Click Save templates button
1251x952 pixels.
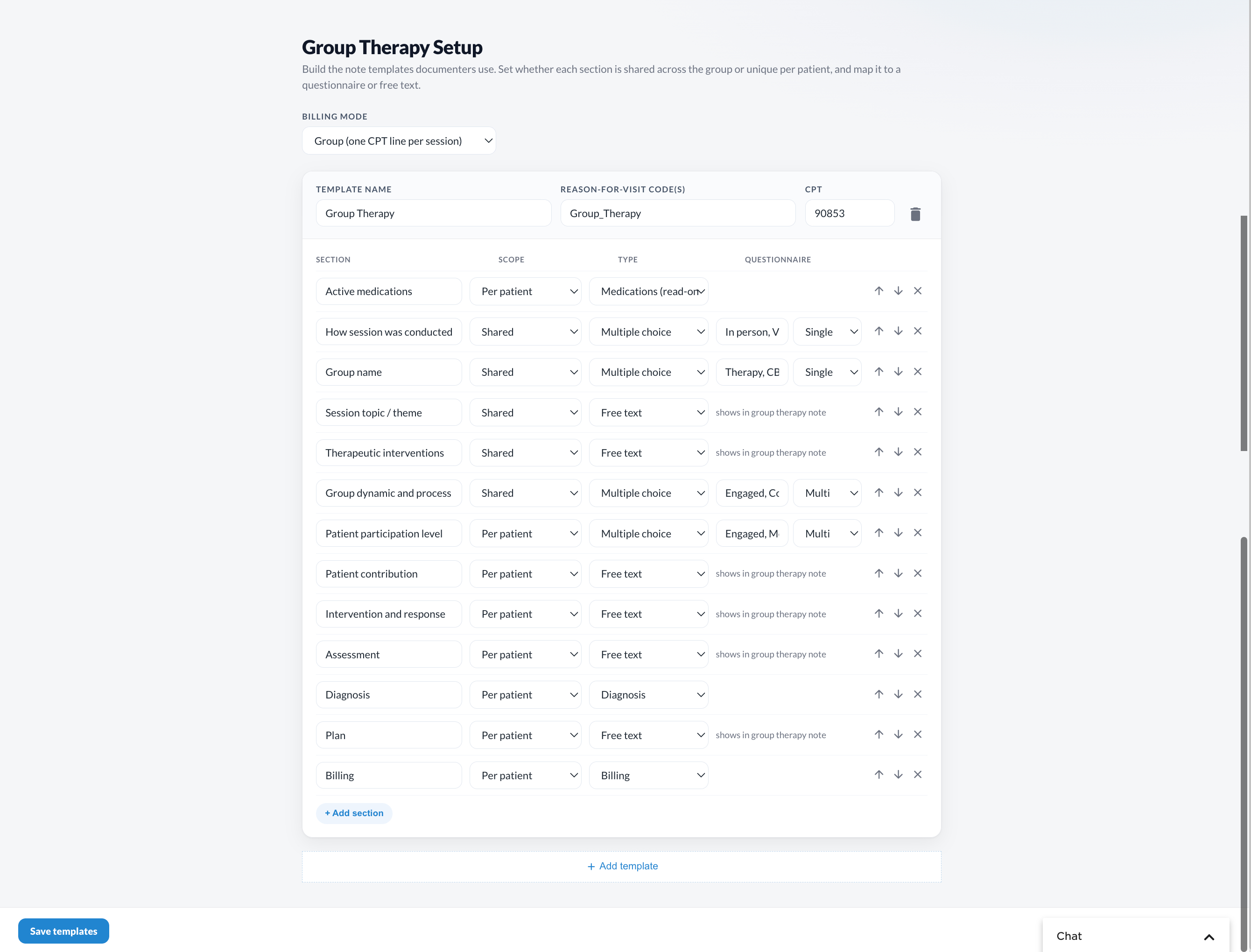[x=63, y=931]
